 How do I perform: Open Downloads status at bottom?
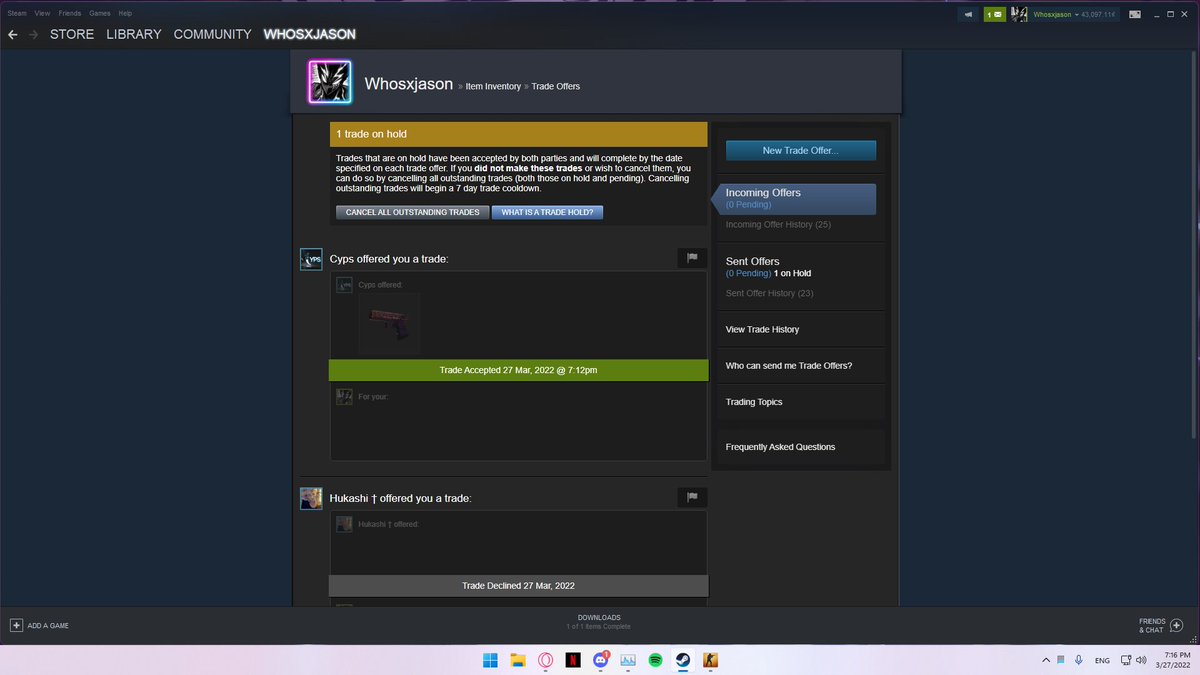599,621
